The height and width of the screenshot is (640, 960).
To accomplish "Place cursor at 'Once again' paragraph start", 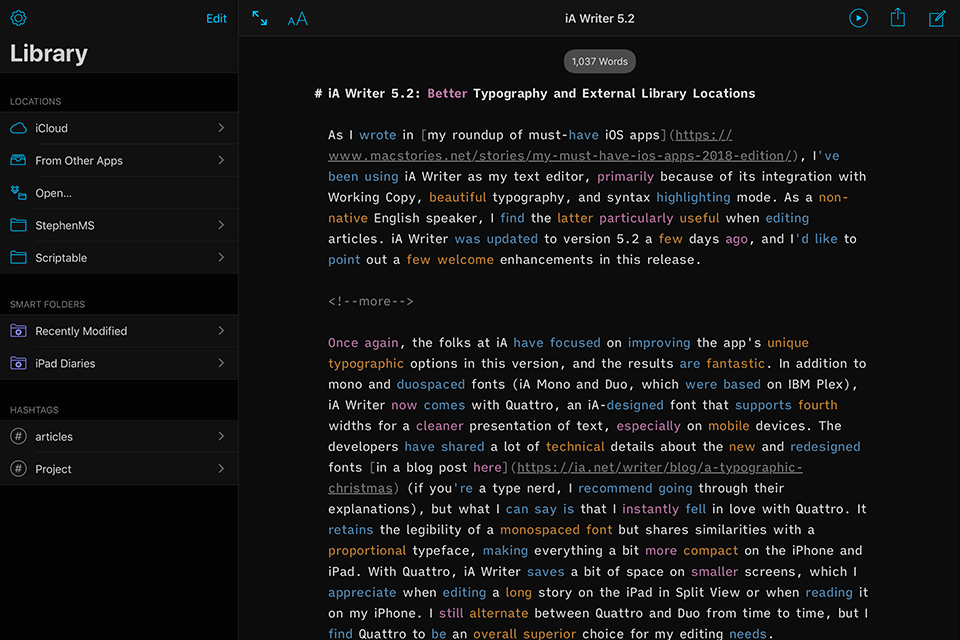I will click(329, 342).
